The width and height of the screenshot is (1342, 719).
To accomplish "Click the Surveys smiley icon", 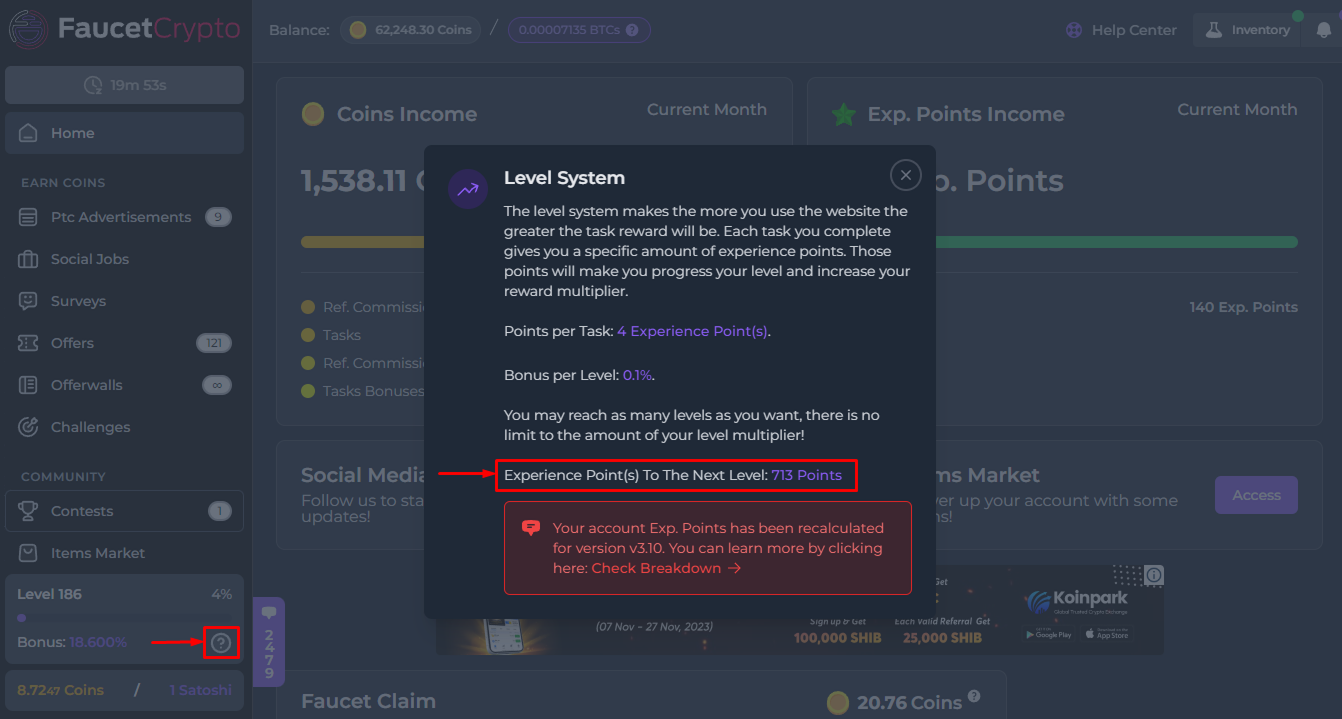I will click(x=29, y=301).
